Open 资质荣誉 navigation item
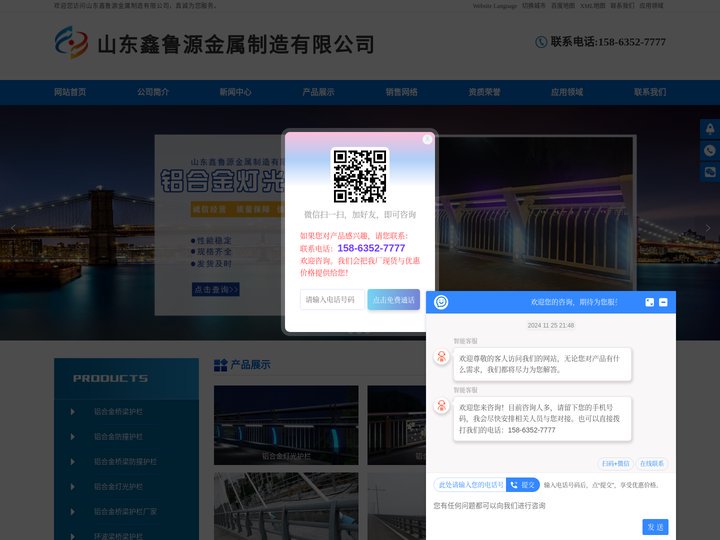 (x=484, y=92)
